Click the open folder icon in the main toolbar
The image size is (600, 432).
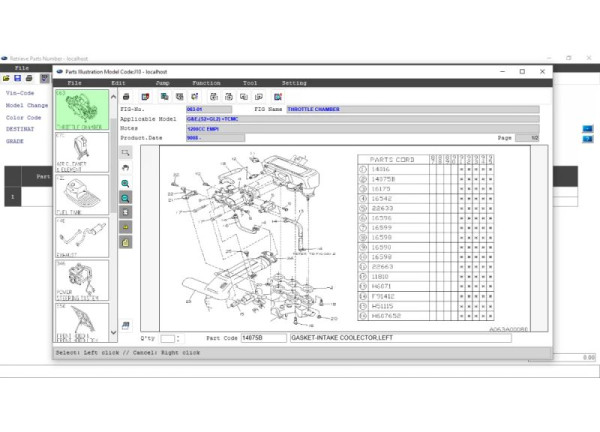pos(5,77)
